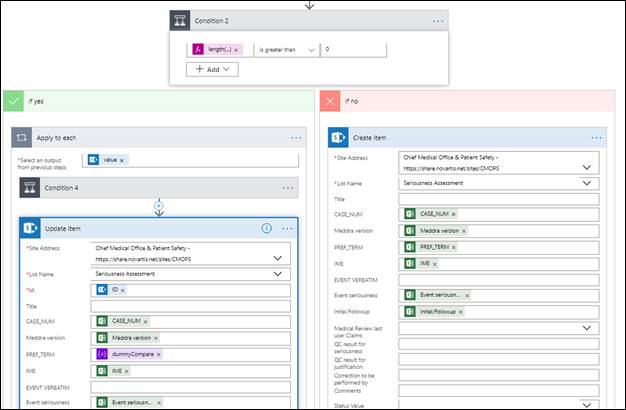Click the Update item title

coord(63,228)
